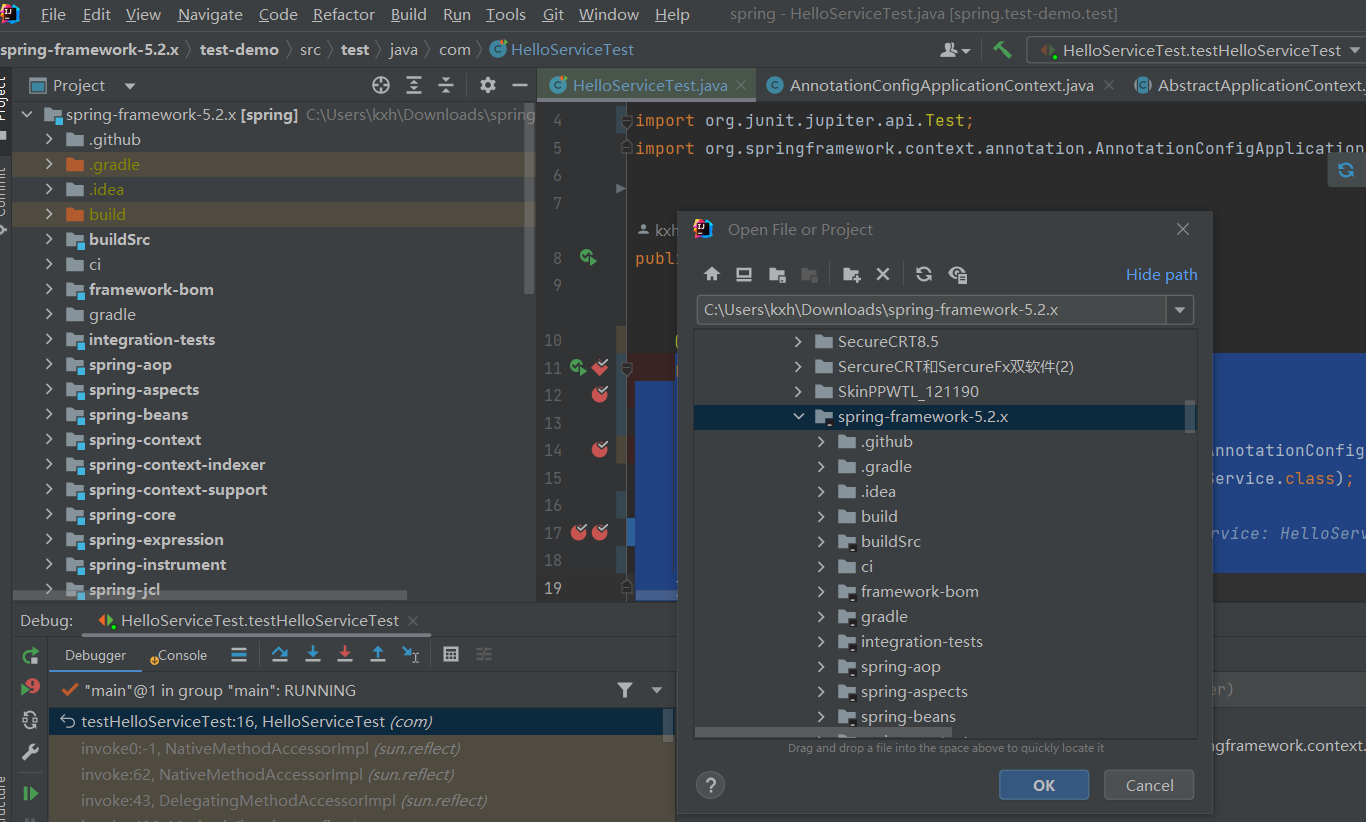Open the Refactor menu

(x=344, y=14)
